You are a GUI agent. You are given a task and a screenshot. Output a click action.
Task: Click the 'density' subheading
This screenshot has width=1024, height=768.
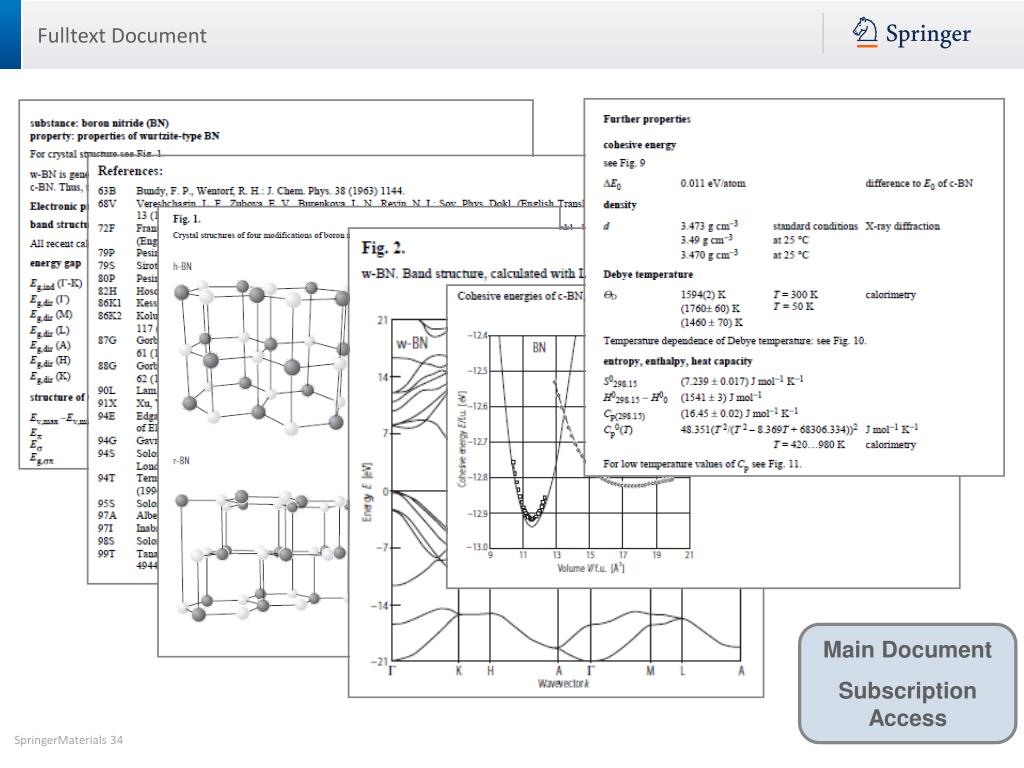[x=620, y=204]
